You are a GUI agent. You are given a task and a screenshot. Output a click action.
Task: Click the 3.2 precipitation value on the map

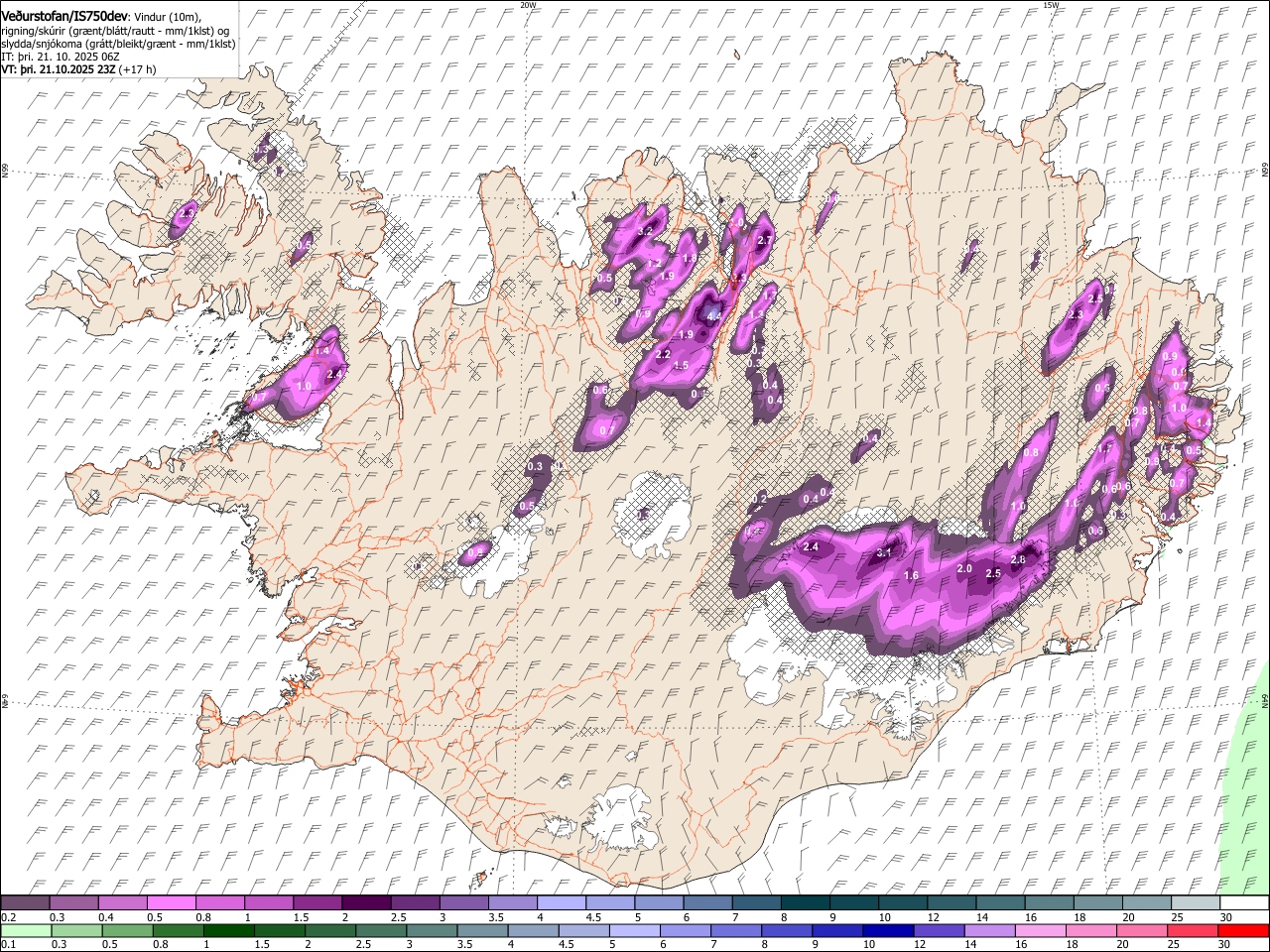tap(644, 231)
